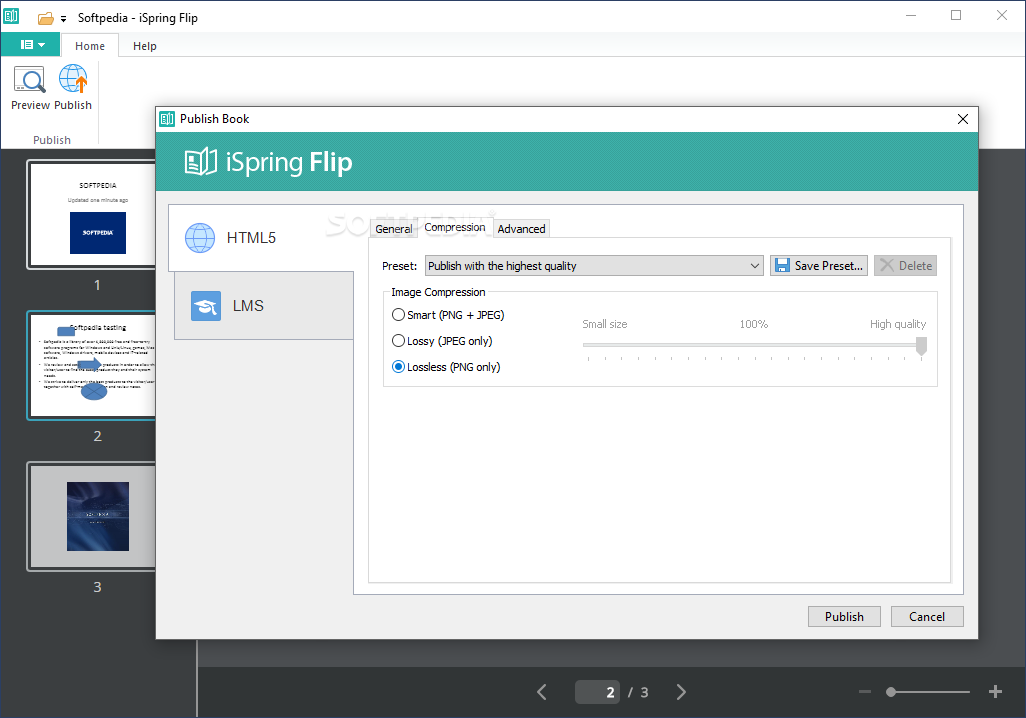Minimize the iSpring Flip window
The width and height of the screenshot is (1026, 718).
[911, 16]
